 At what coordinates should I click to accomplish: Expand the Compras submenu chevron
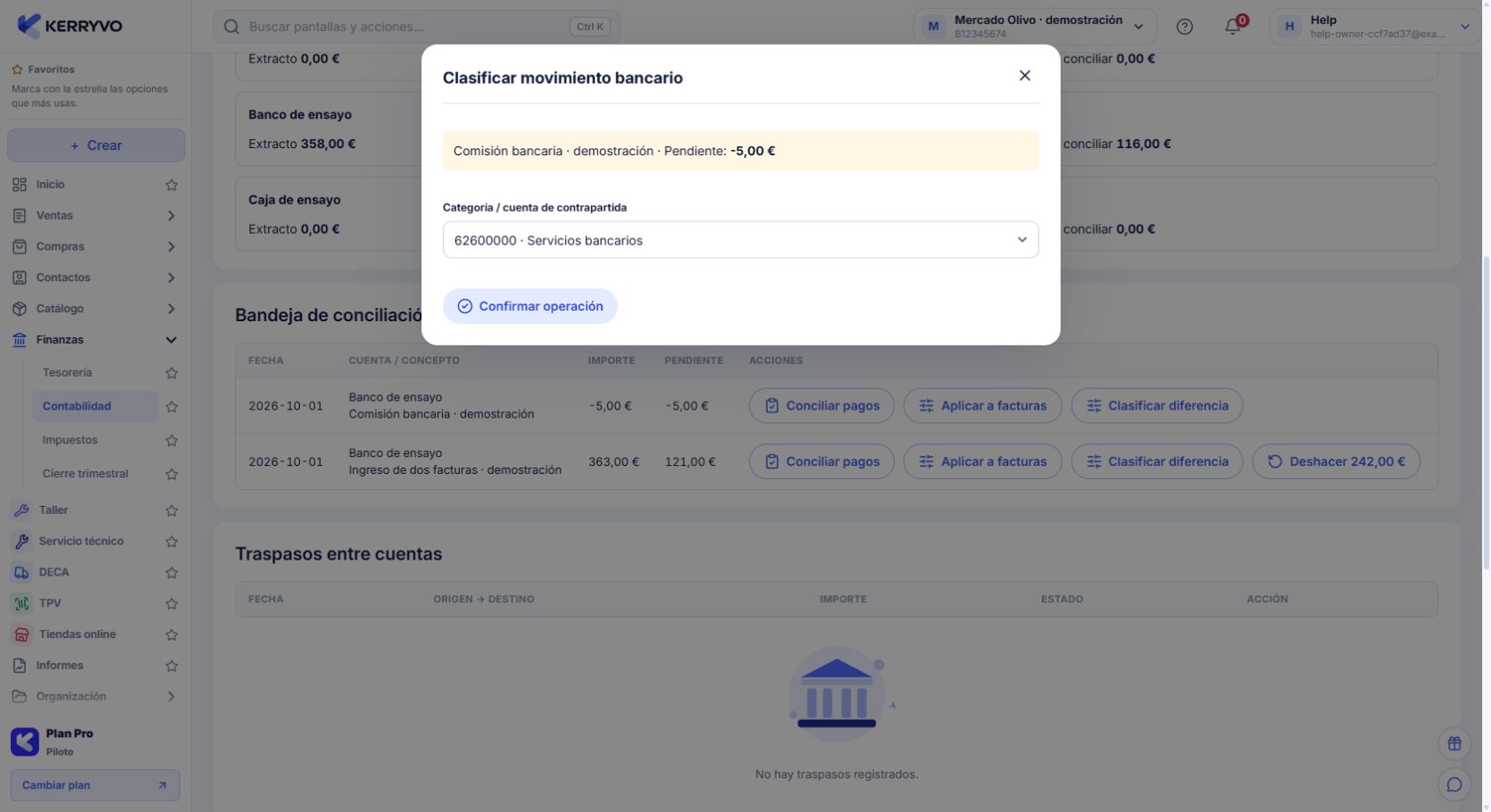pos(171,247)
